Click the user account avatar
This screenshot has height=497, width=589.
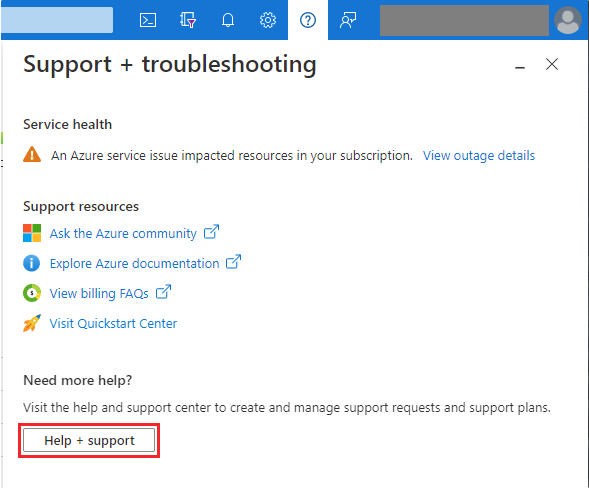pyautogui.click(x=568, y=20)
